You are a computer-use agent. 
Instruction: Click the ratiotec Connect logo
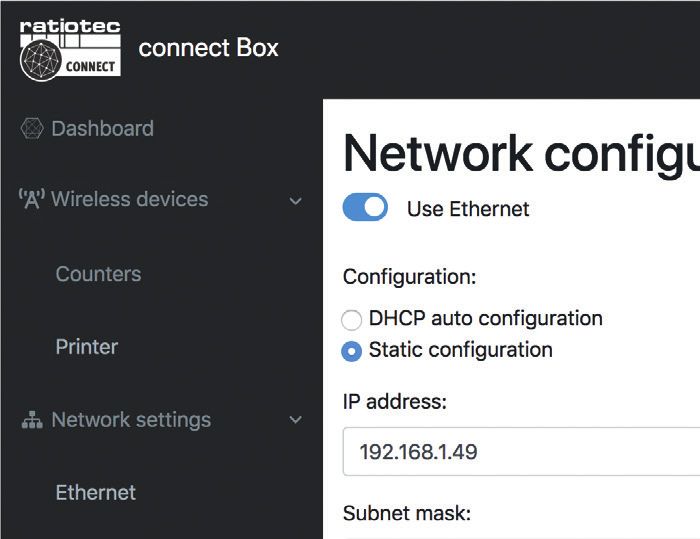click(x=70, y=50)
